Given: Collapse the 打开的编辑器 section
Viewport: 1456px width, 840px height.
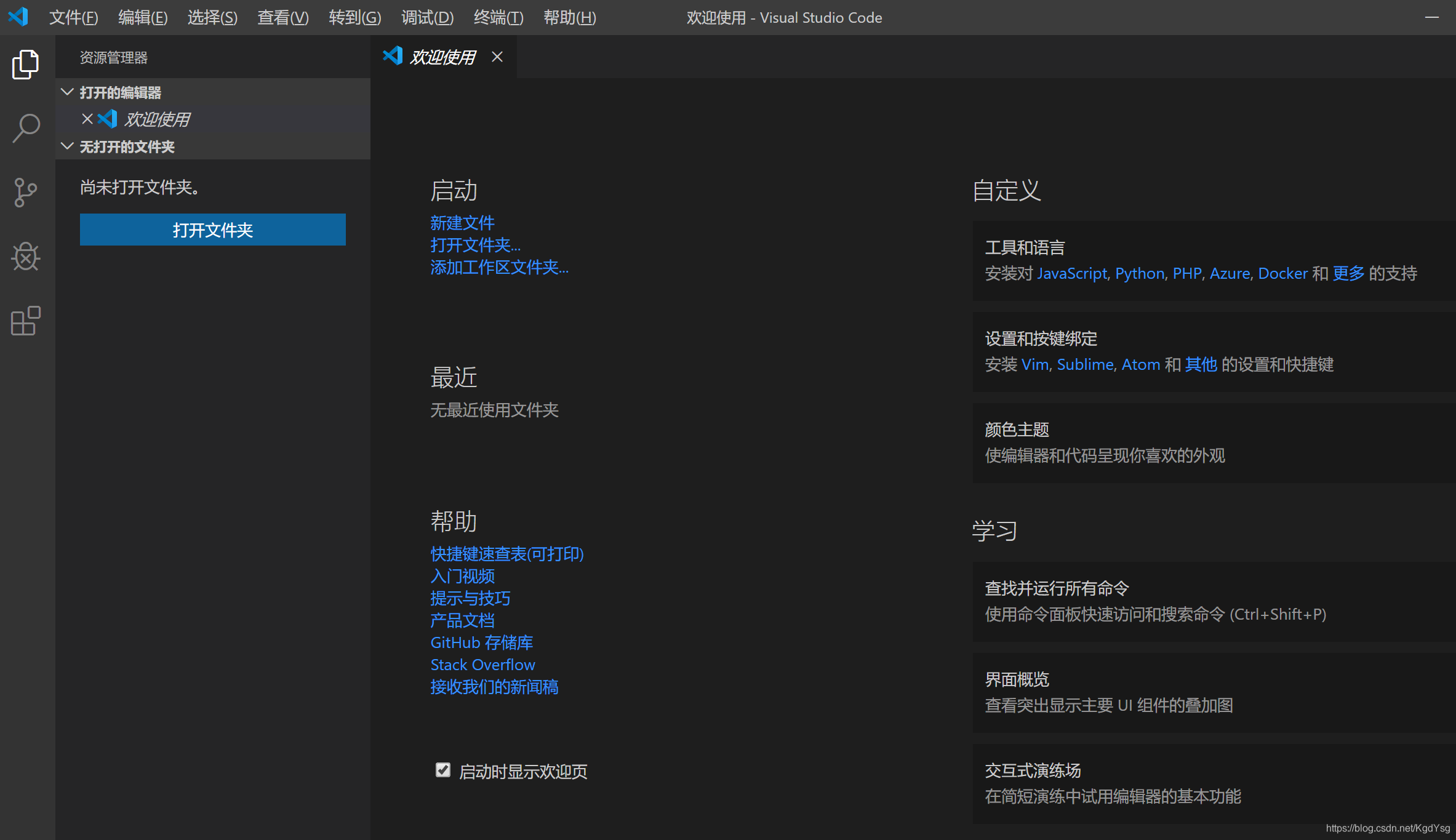Looking at the screenshot, I should coord(67,92).
